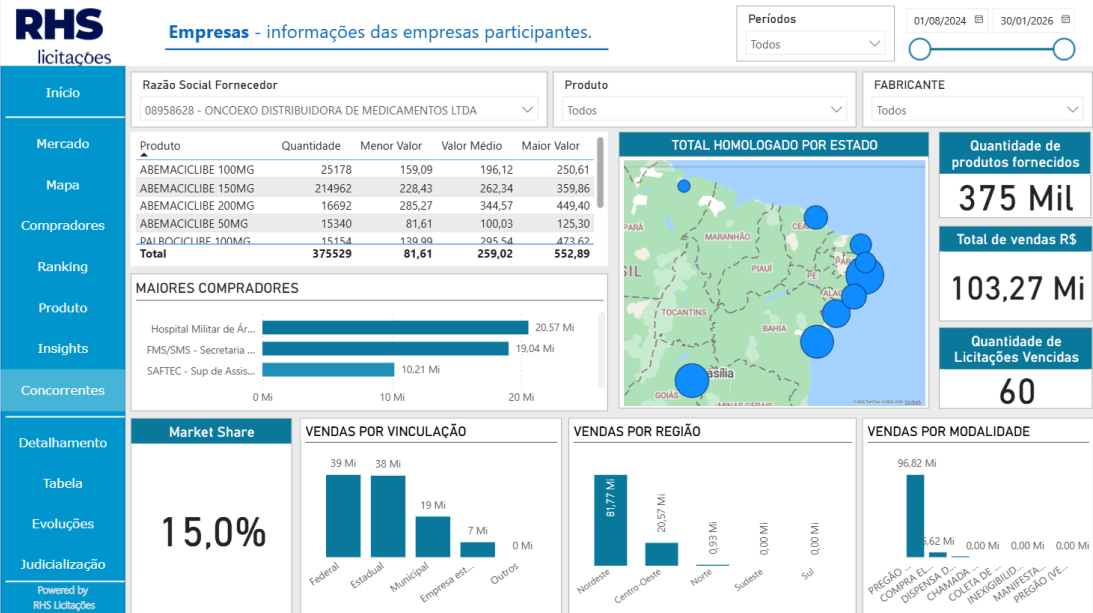The width and height of the screenshot is (1093, 613).
Task: Sort by the Produto column sort arrow
Action: pos(144,156)
